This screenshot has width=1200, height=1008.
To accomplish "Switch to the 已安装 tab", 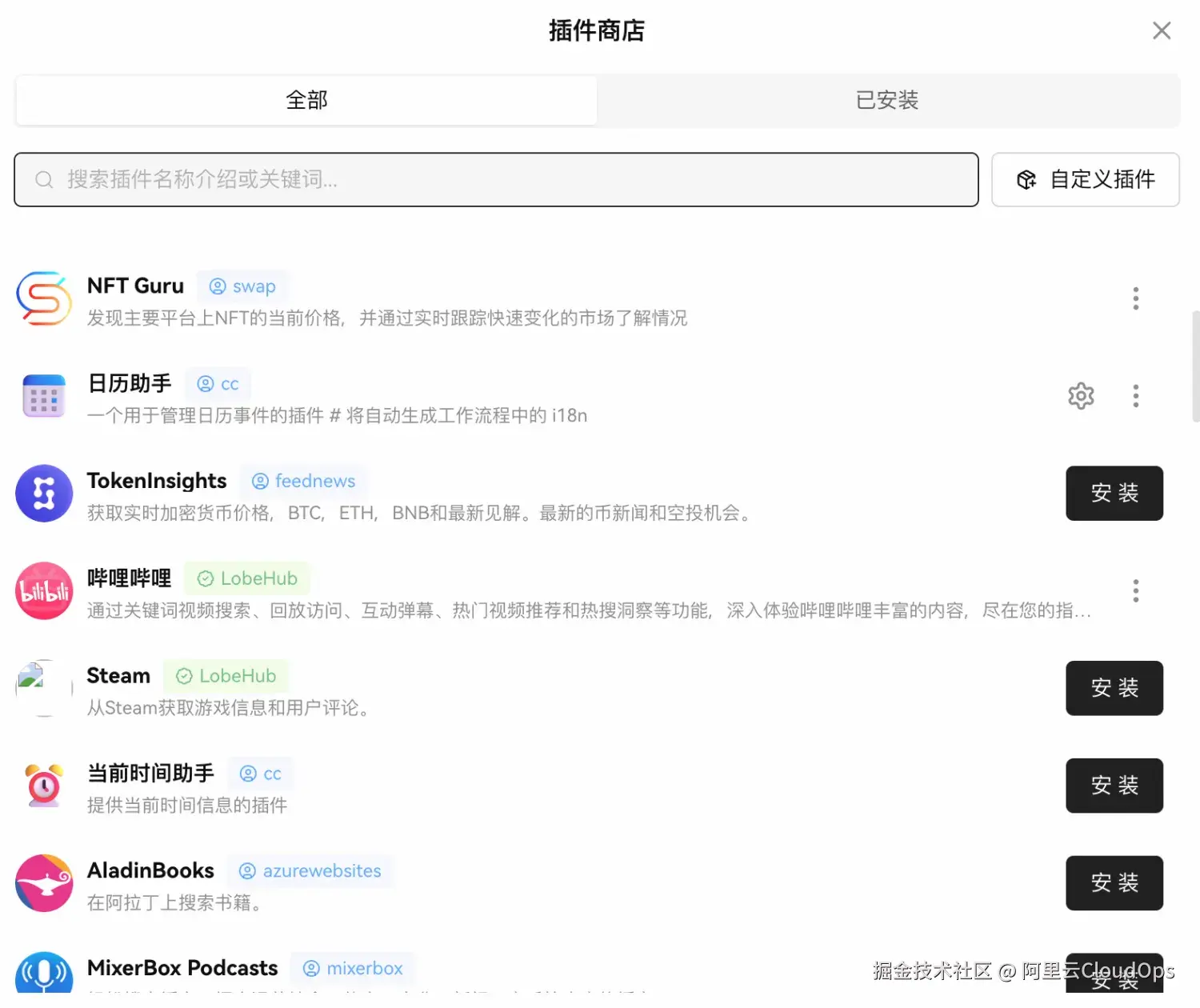I will click(887, 100).
